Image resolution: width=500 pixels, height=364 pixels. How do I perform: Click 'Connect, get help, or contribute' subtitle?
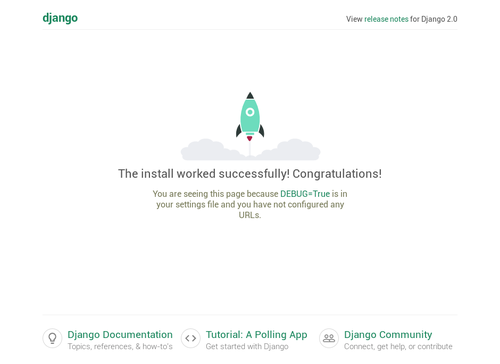398,347
